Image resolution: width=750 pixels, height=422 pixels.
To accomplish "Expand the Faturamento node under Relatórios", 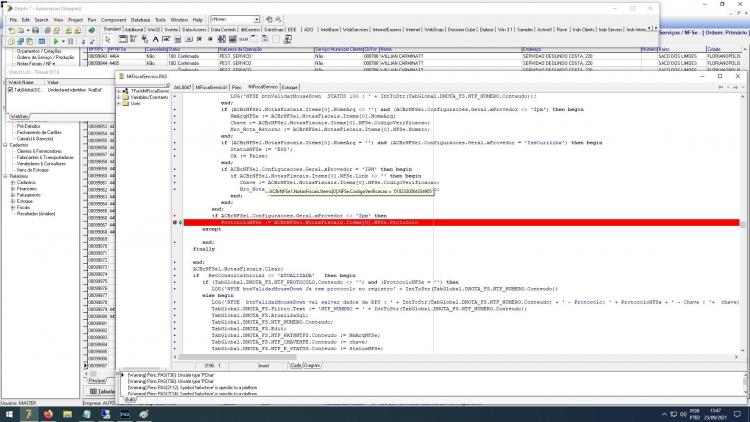I will [x=13, y=195].
